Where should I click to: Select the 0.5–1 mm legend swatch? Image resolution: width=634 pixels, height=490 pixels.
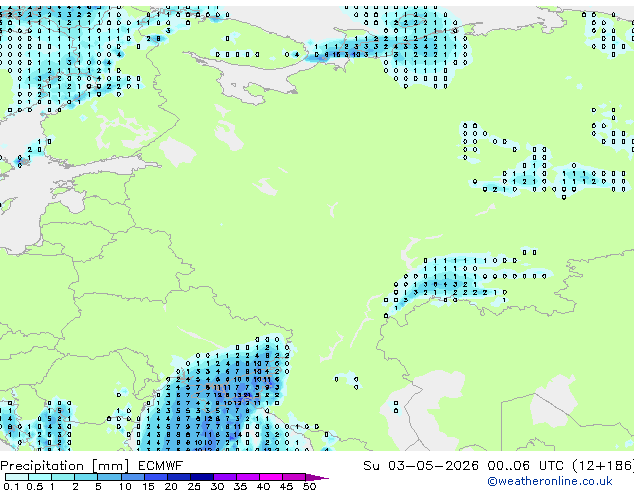40,477
